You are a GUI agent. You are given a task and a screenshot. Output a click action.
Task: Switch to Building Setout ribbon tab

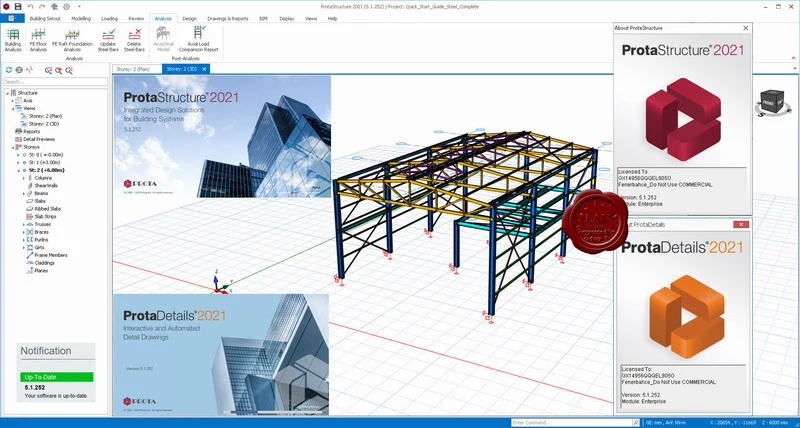tap(45, 18)
